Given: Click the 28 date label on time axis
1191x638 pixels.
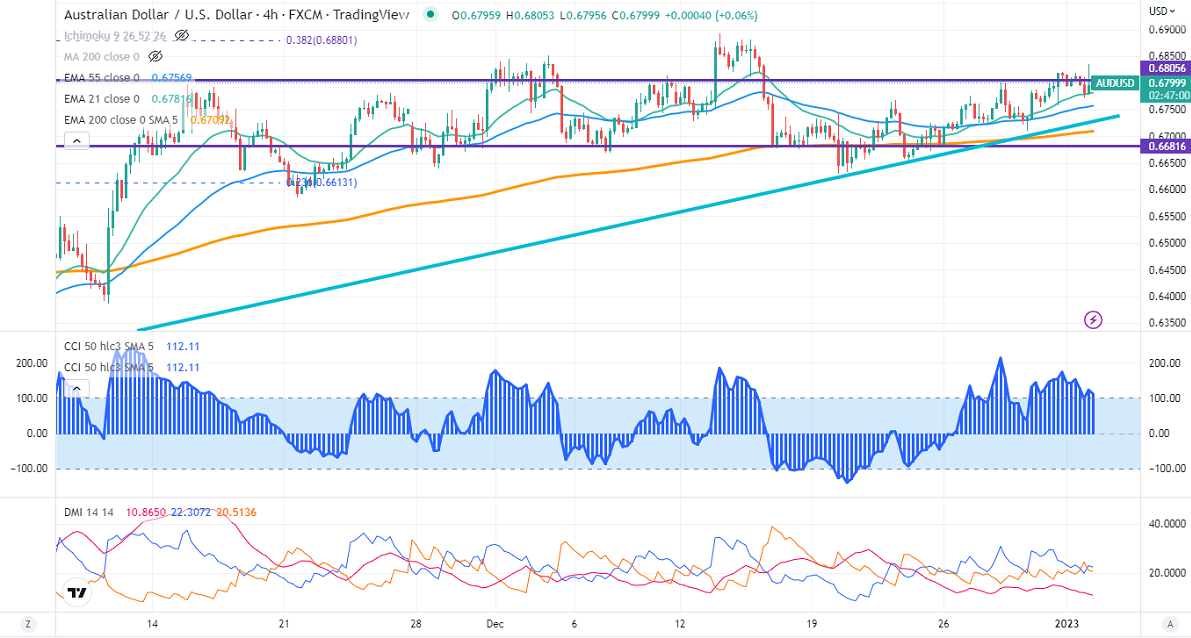Looking at the screenshot, I should tap(415, 624).
